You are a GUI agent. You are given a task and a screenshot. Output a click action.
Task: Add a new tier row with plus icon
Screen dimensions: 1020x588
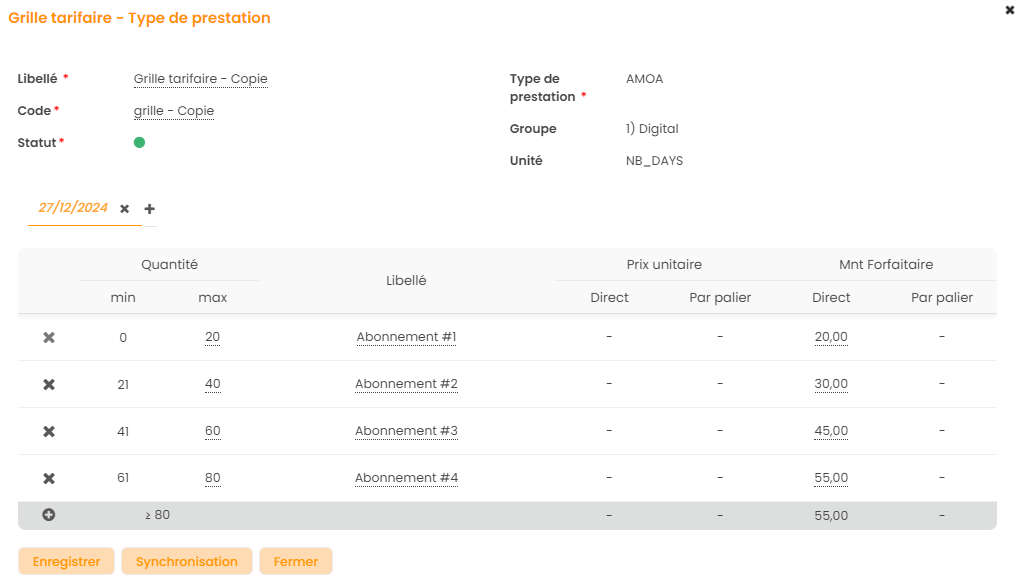pyautogui.click(x=49, y=515)
